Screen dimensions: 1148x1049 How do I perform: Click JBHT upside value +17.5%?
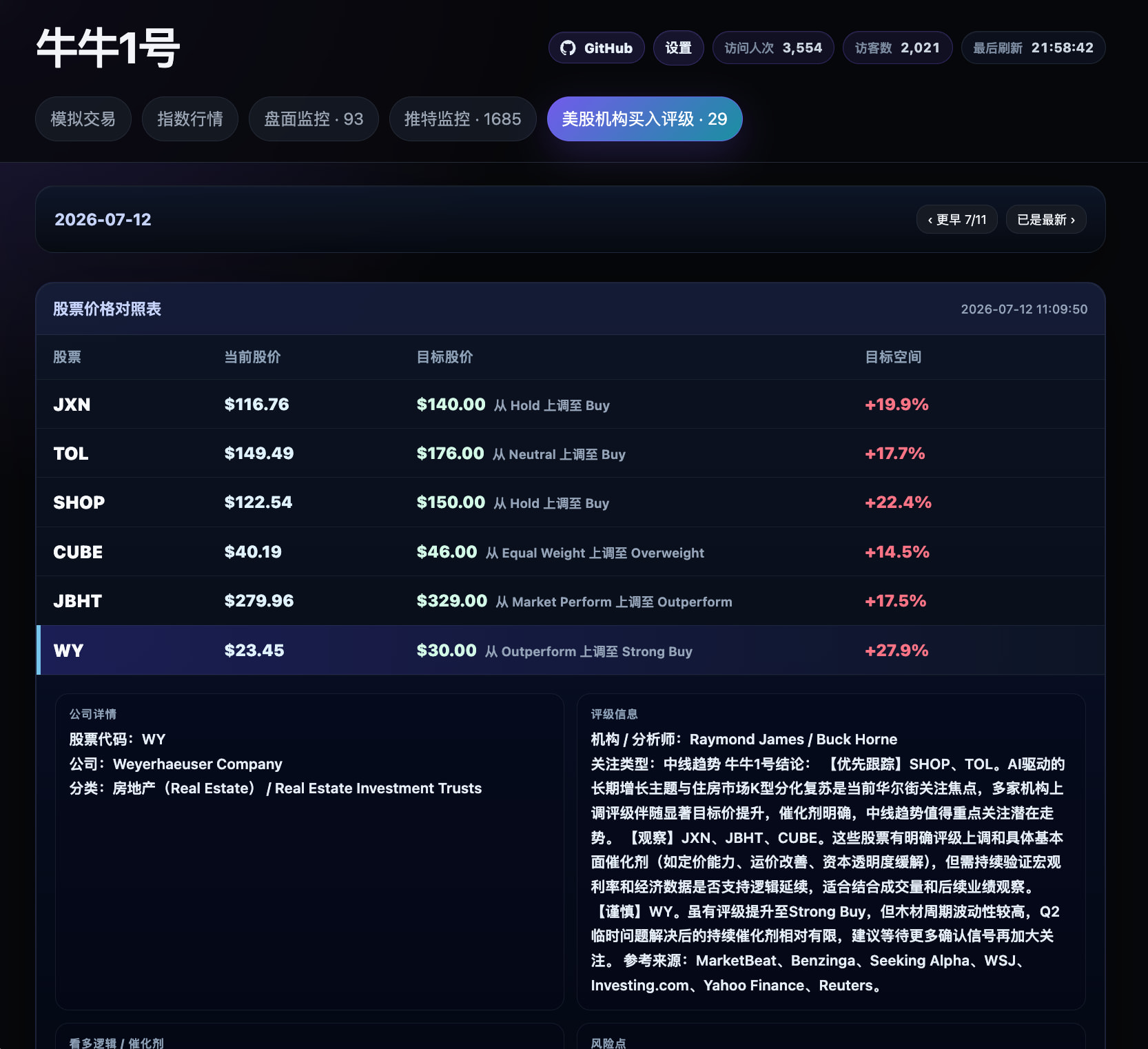[x=895, y=601]
